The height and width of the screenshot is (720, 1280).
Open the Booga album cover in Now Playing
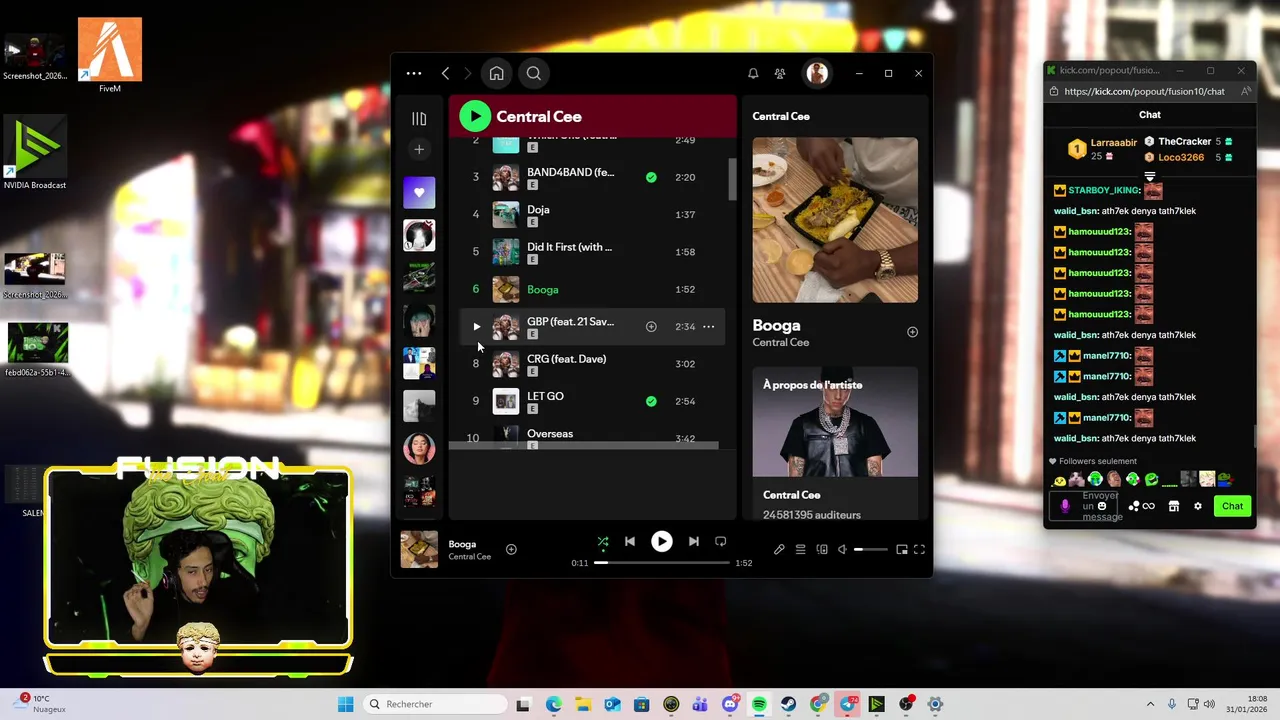click(x=835, y=220)
